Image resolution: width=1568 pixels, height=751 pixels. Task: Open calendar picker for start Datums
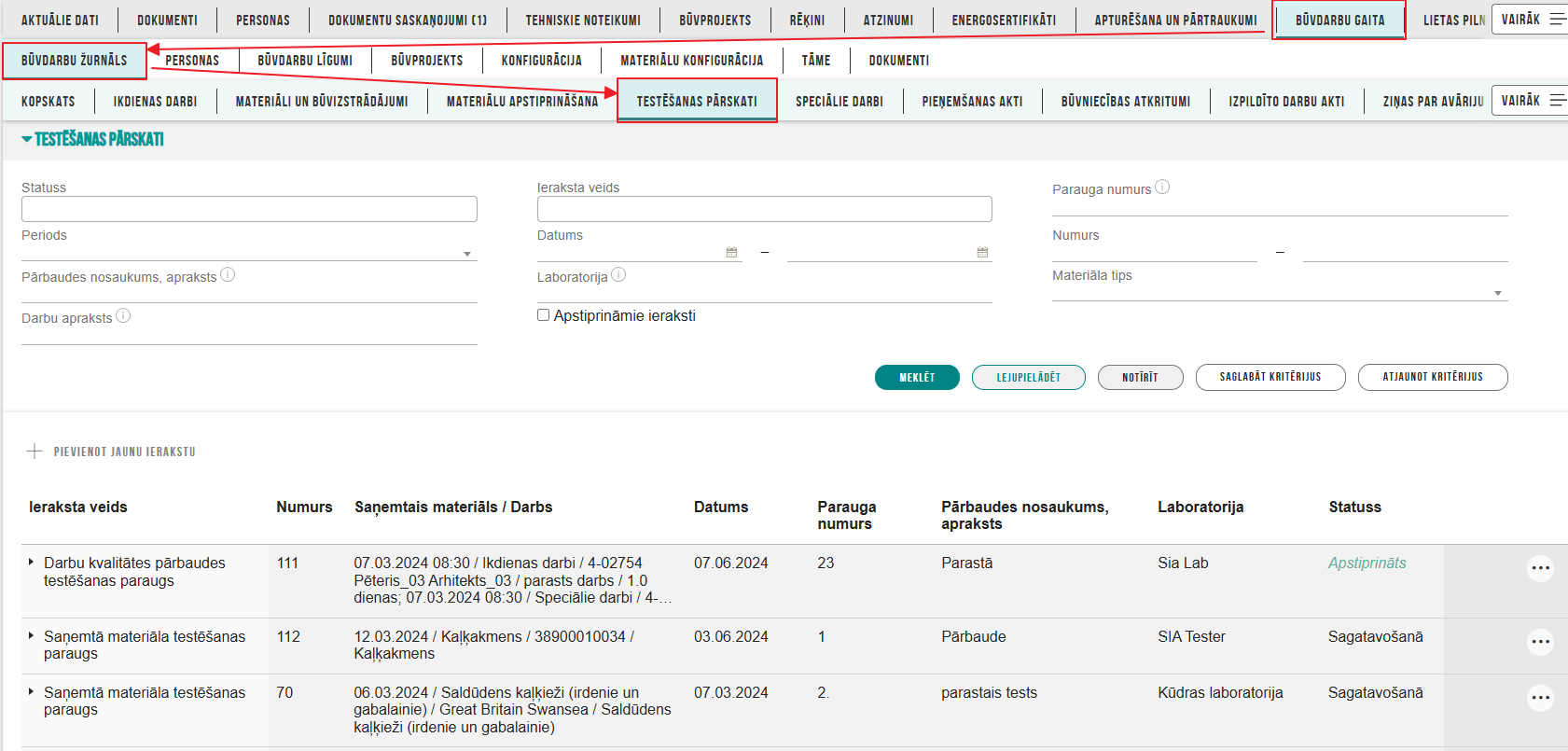731,252
